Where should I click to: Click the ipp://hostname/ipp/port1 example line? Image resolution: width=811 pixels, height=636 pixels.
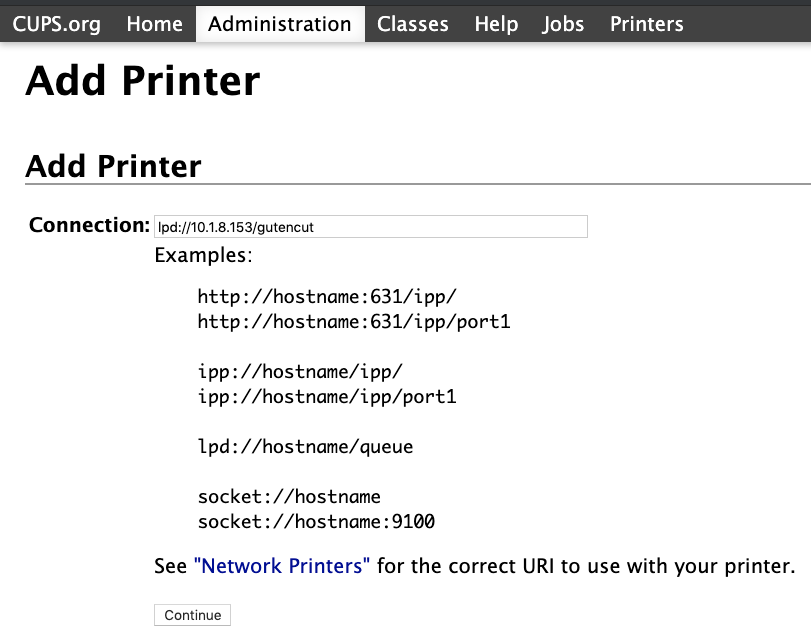(327, 397)
